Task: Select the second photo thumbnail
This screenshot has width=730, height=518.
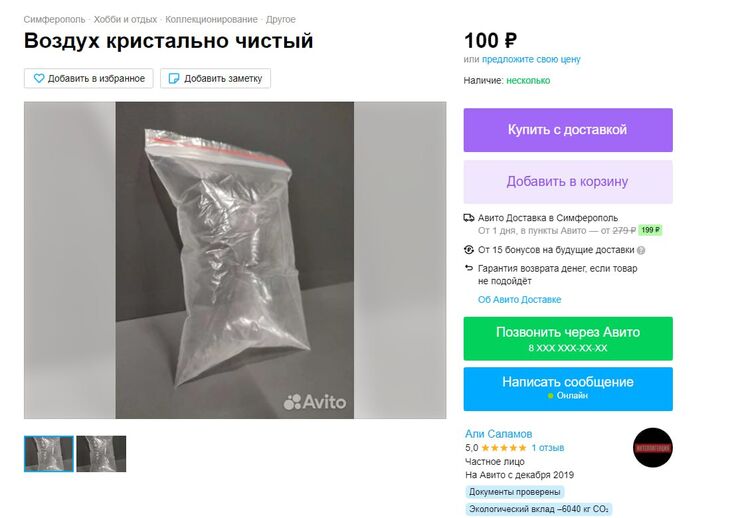Action: 101,454
